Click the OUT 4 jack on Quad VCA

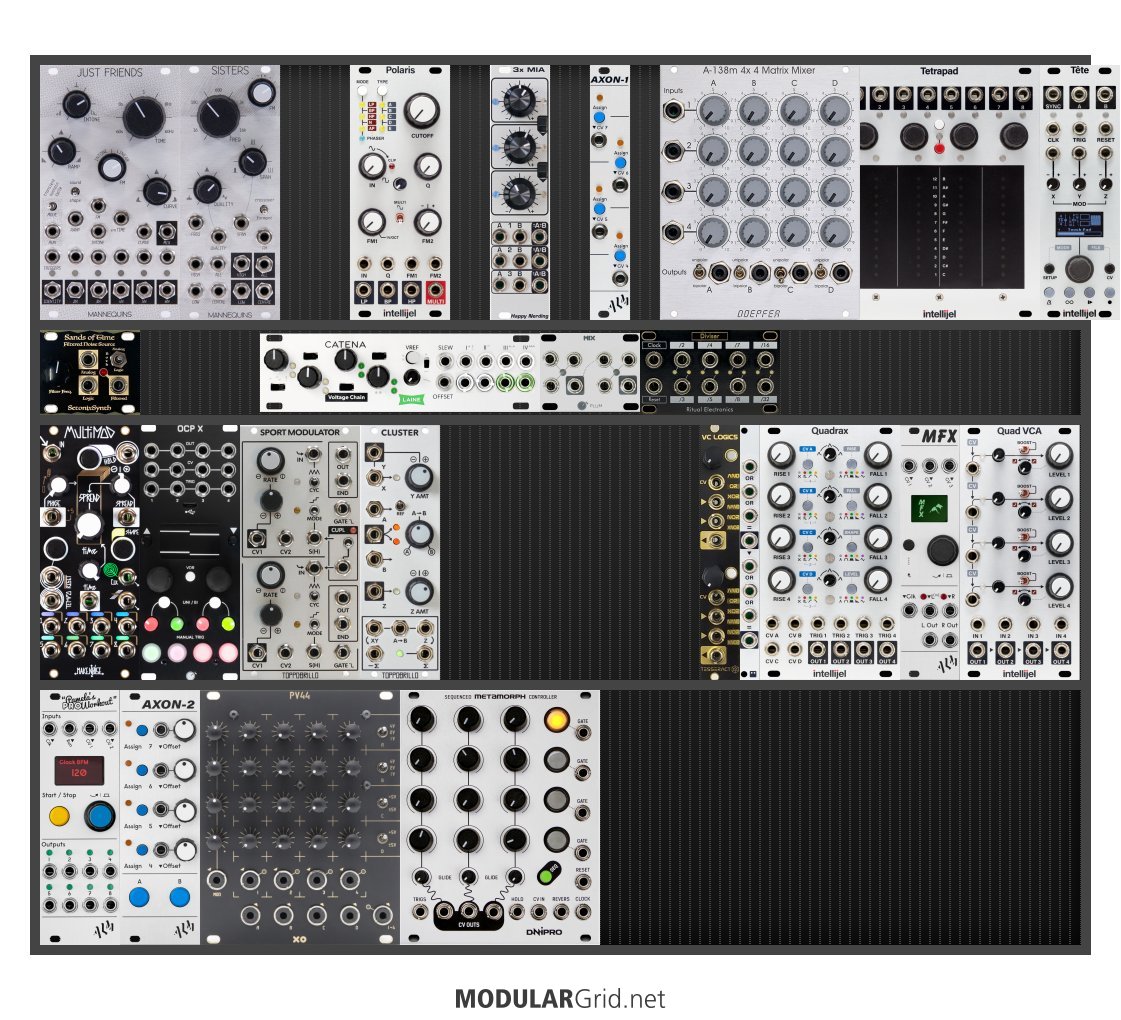tap(1060, 651)
